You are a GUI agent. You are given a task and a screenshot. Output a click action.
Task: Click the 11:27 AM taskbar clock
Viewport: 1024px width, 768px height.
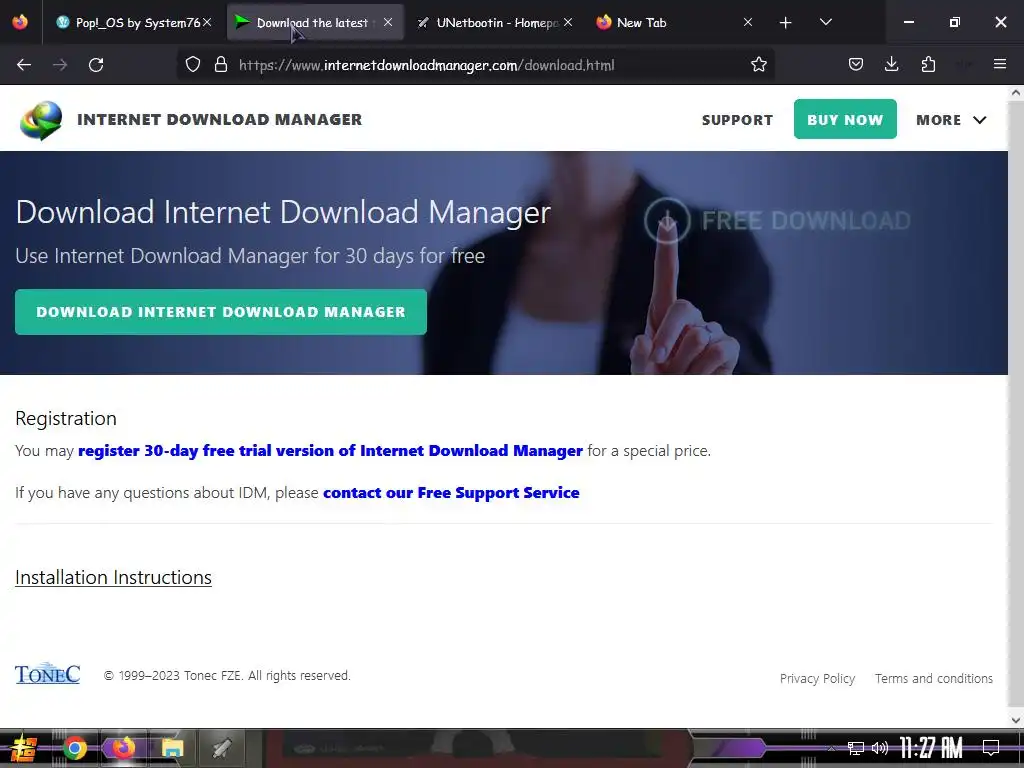click(x=931, y=748)
